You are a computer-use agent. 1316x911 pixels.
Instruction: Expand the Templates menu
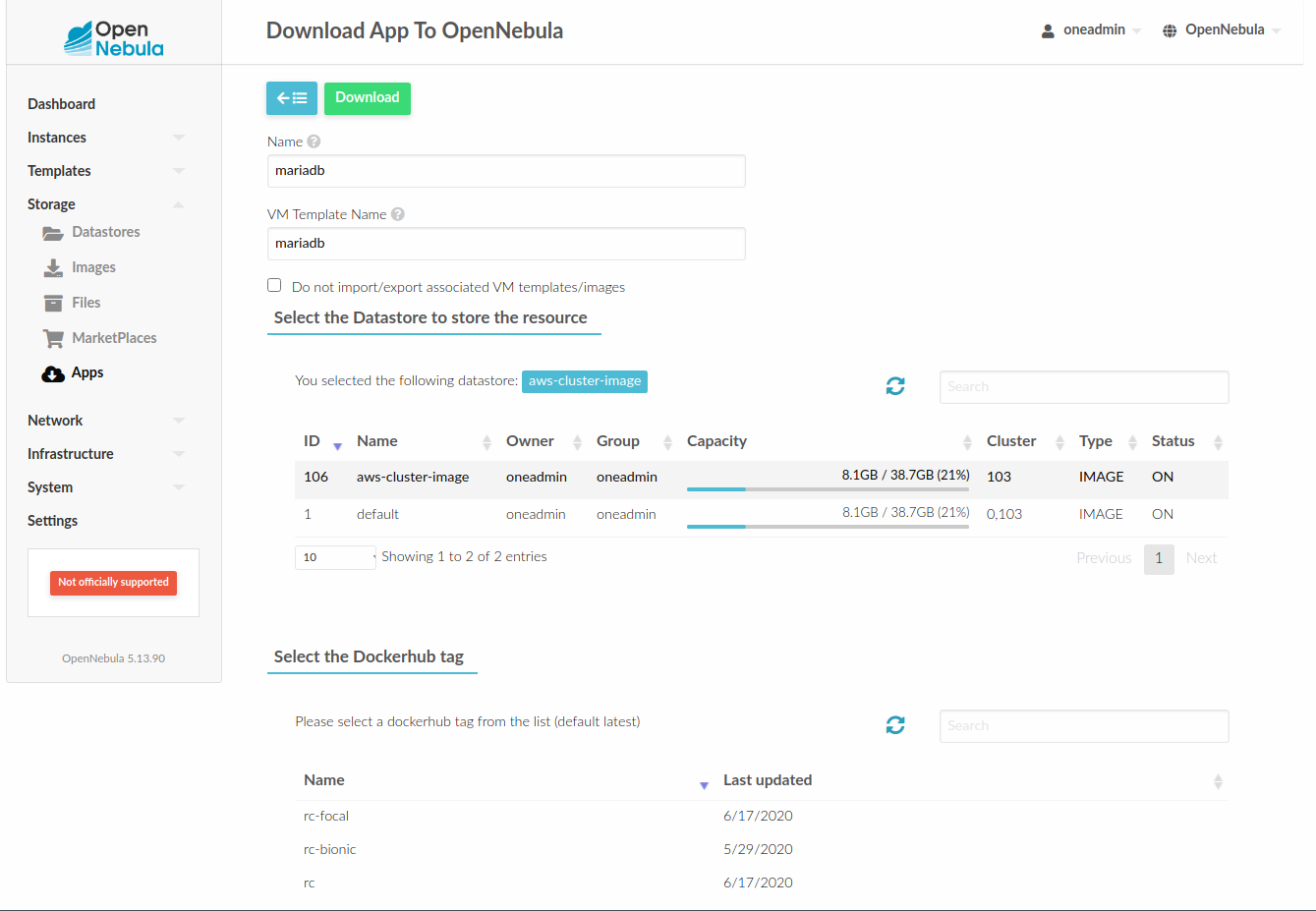(179, 171)
